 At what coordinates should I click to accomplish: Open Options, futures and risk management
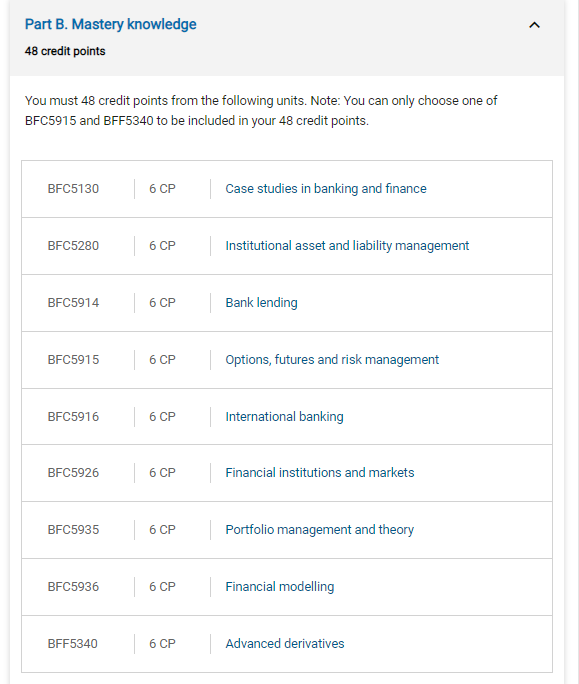click(x=332, y=359)
